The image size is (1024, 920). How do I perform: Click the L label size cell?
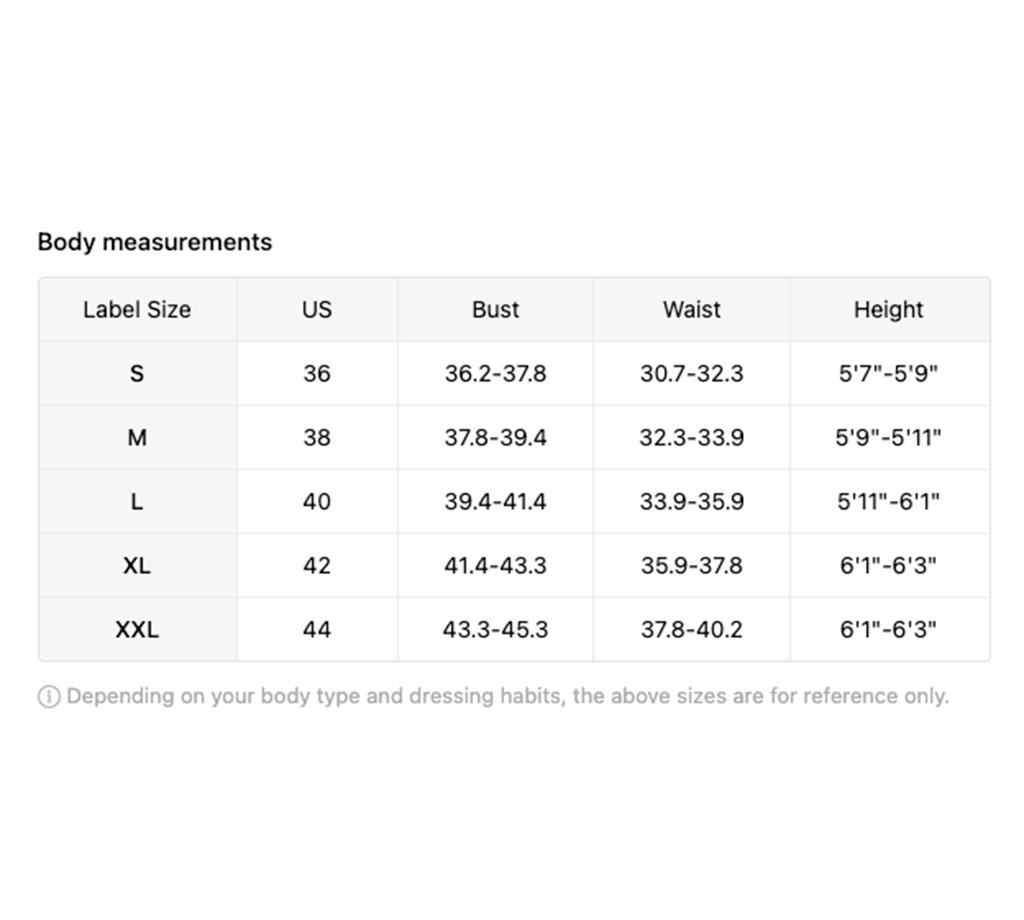(137, 502)
